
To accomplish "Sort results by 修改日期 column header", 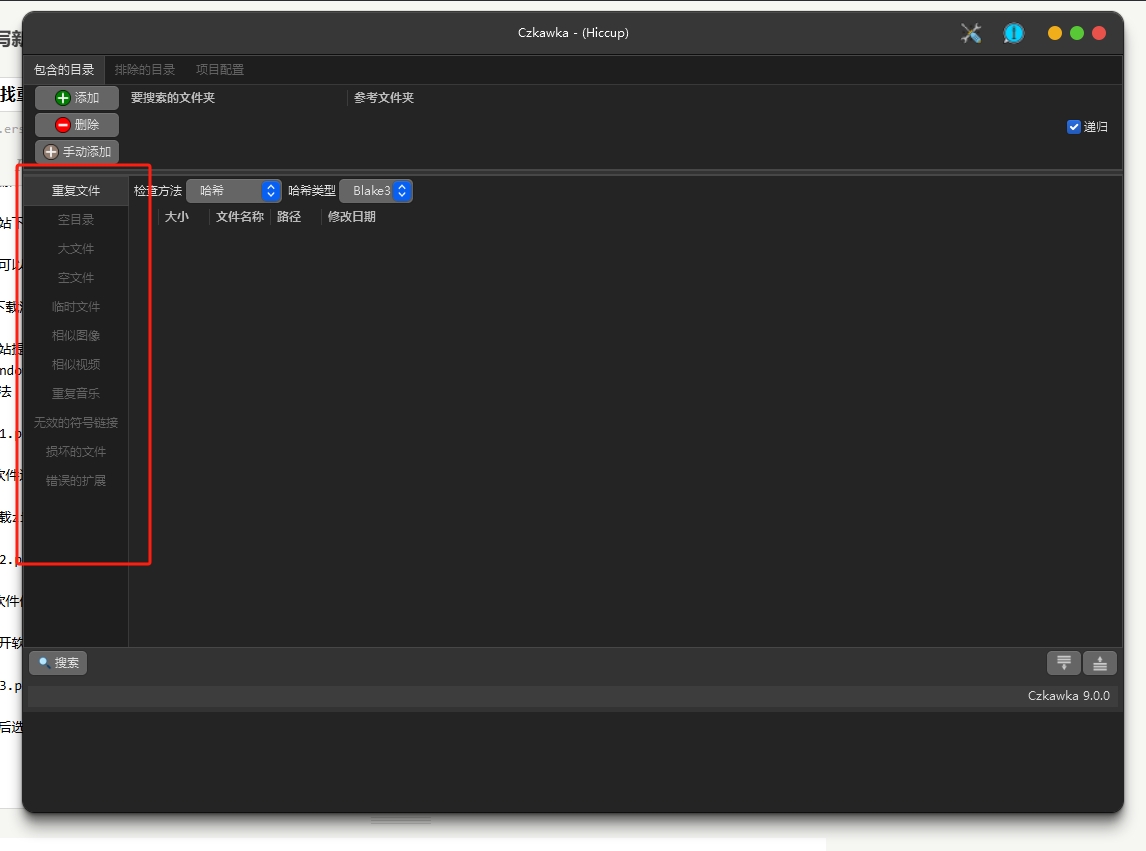I will pos(352,217).
